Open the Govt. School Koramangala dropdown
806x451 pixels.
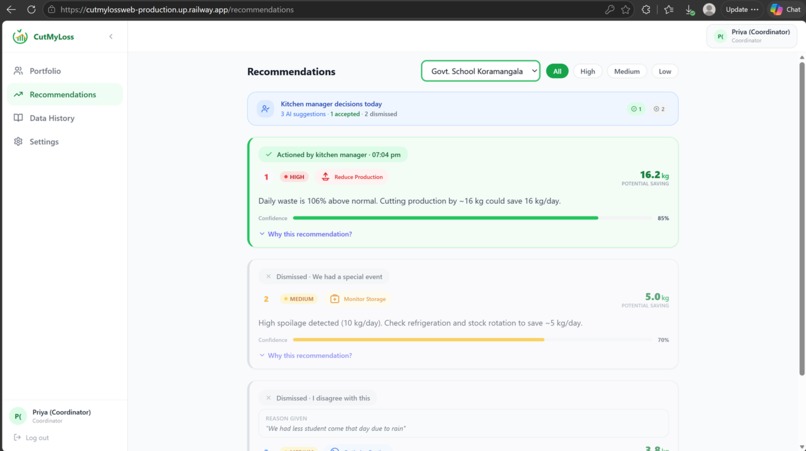[x=480, y=71]
